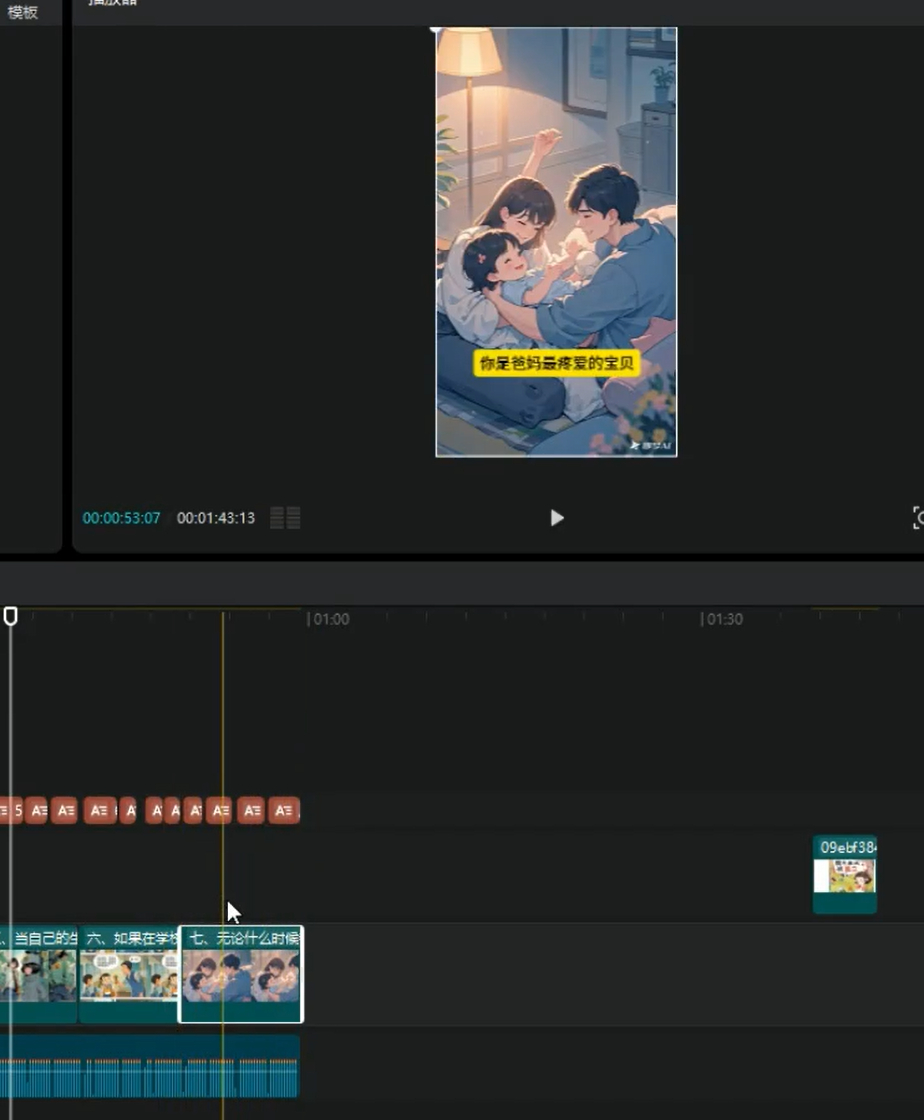Select the subtitle clip labeled 5
The height and width of the screenshot is (1120, 924).
12,811
